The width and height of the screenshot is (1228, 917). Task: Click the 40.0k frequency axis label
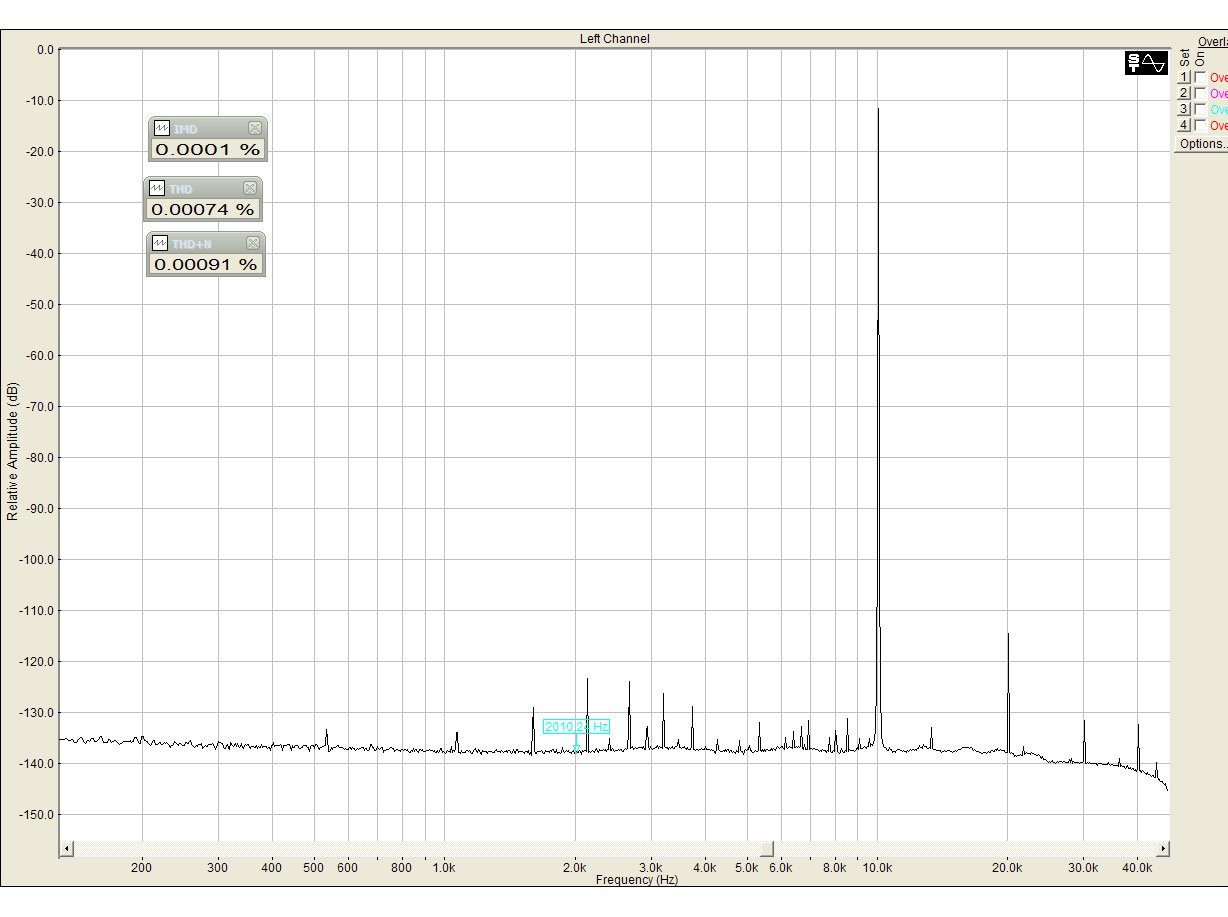[x=1137, y=868]
